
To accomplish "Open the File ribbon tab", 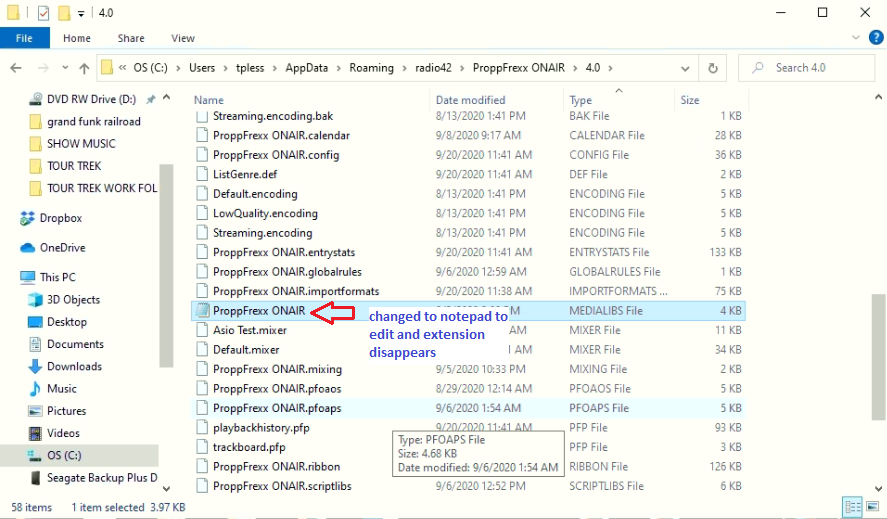I will point(24,38).
